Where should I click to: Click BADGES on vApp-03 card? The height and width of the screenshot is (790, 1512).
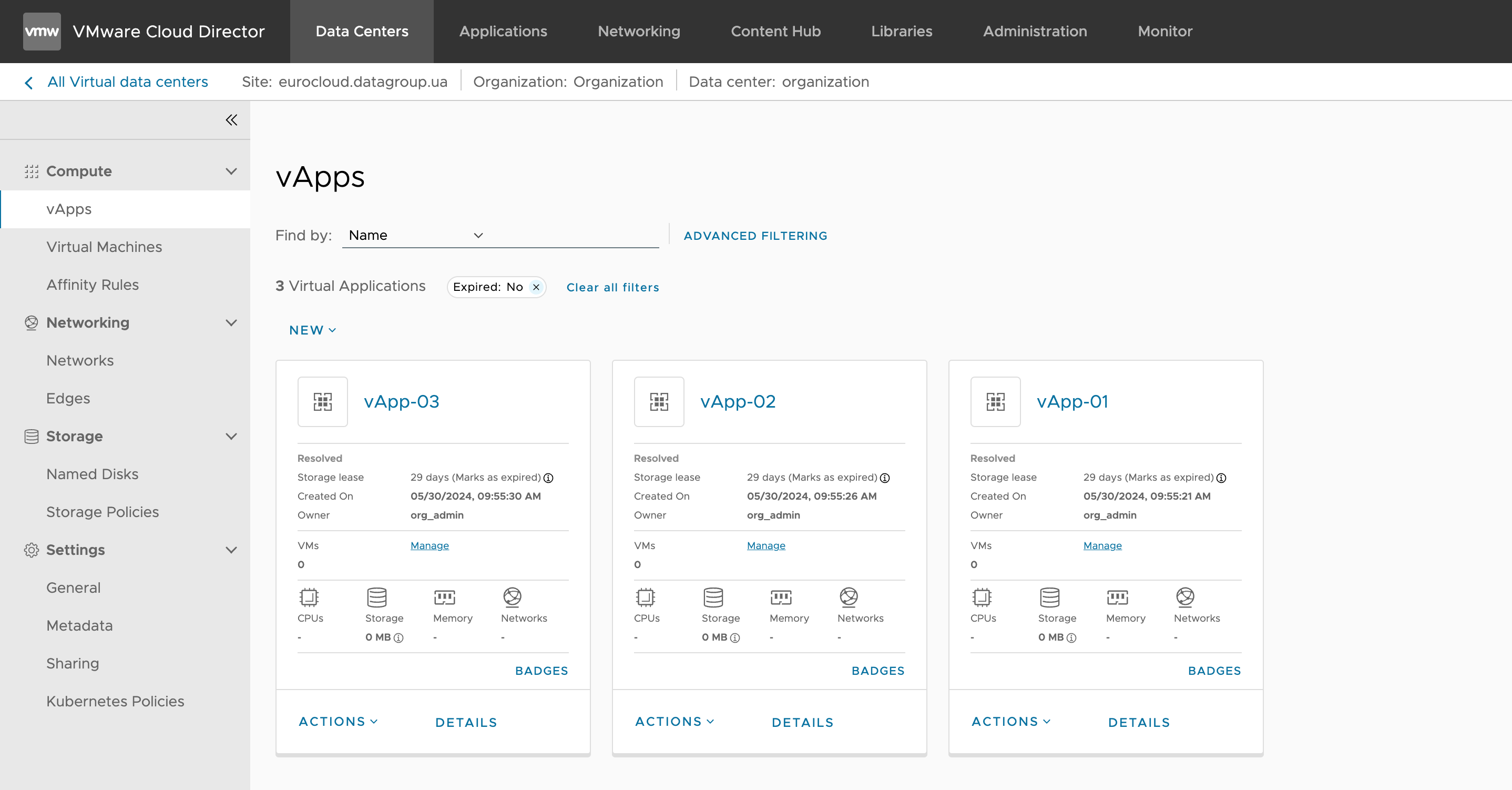click(x=541, y=671)
